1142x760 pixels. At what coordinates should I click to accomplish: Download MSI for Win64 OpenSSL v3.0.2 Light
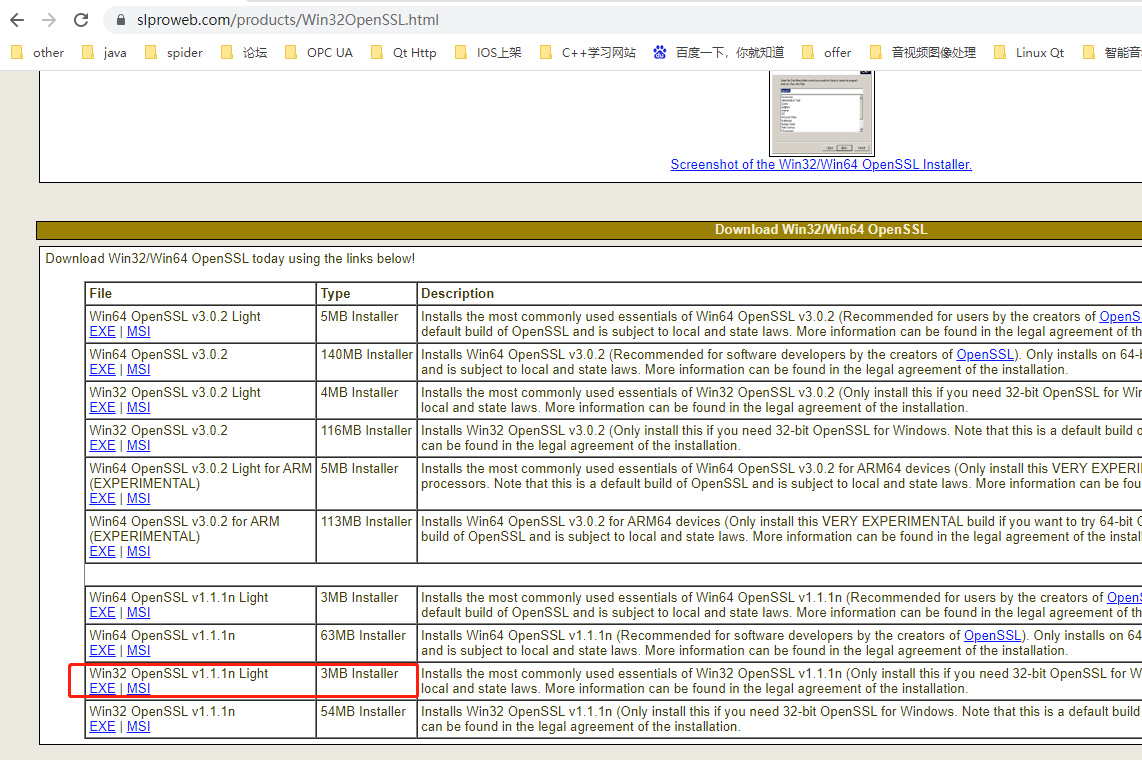138,332
